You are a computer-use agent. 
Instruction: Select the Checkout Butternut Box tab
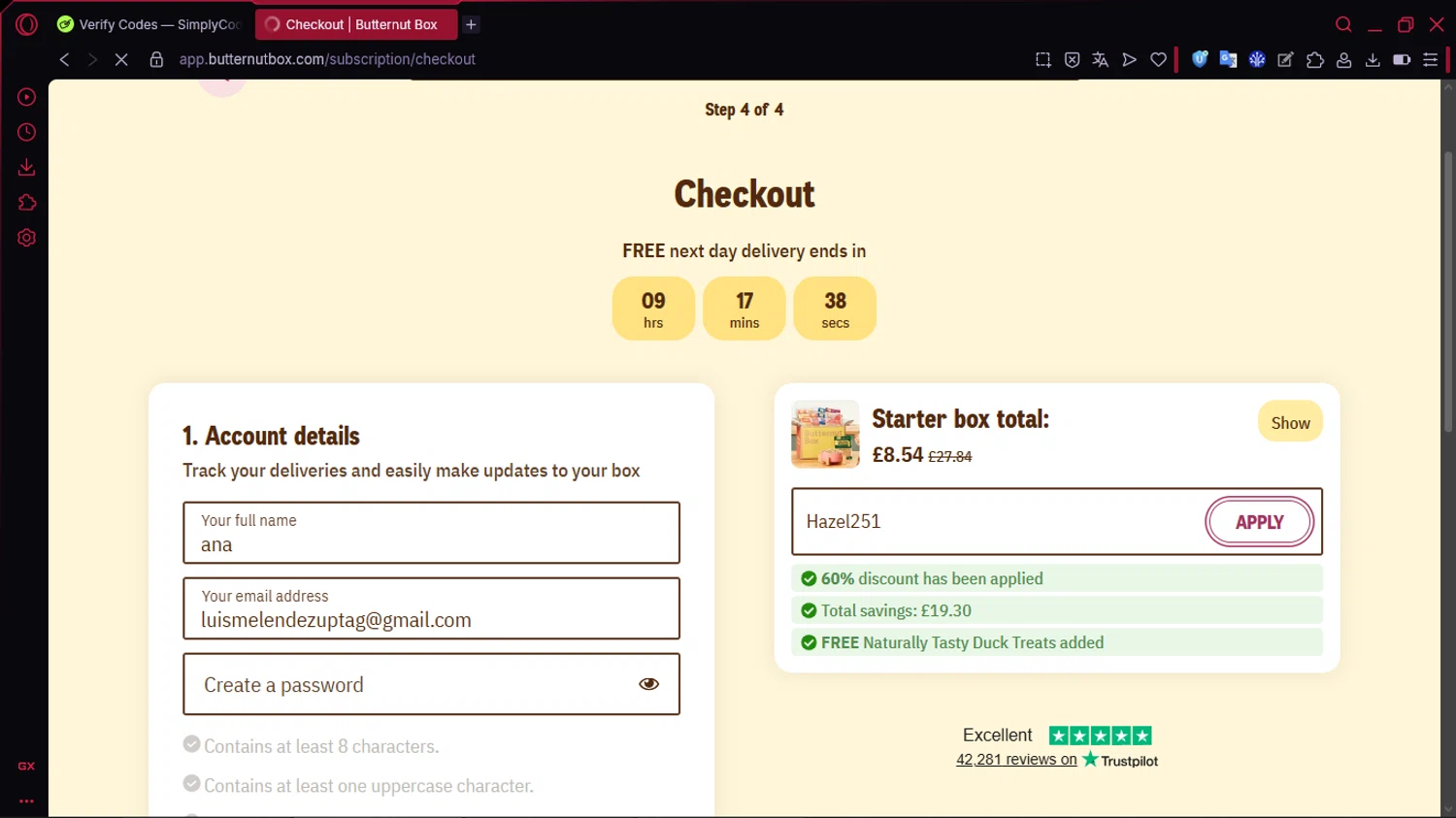tap(356, 24)
